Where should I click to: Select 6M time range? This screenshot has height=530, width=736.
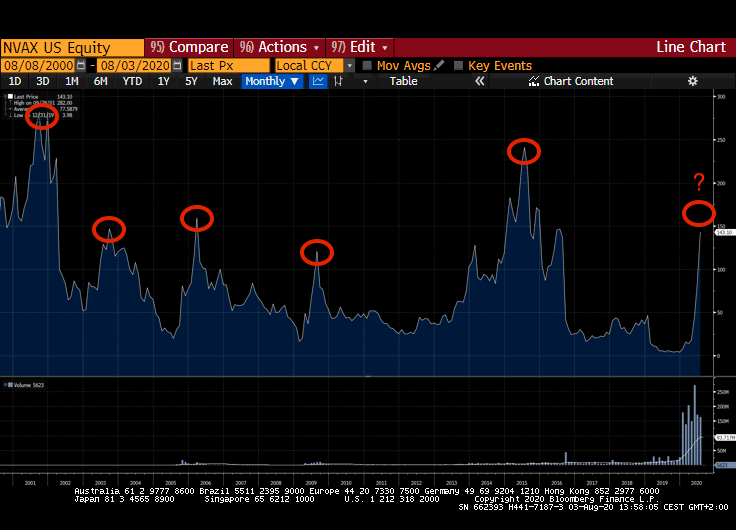tap(100, 81)
